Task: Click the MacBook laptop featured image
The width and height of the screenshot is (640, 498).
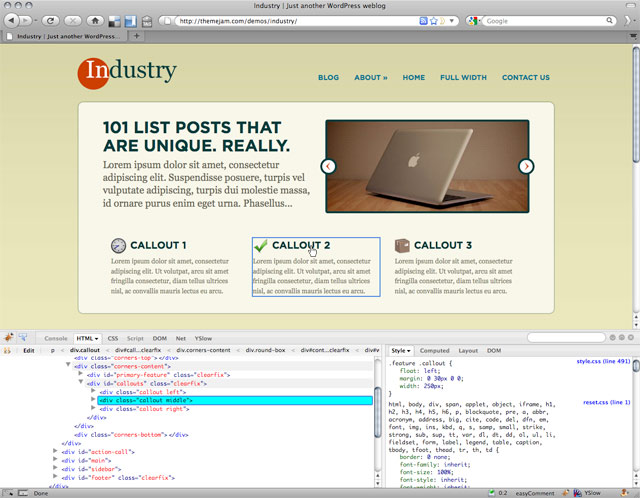Action: (427, 166)
